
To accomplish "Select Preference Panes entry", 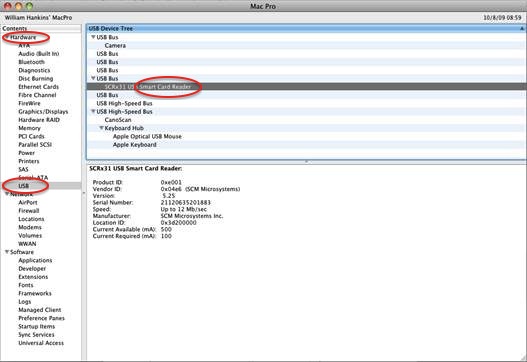I will [41, 318].
